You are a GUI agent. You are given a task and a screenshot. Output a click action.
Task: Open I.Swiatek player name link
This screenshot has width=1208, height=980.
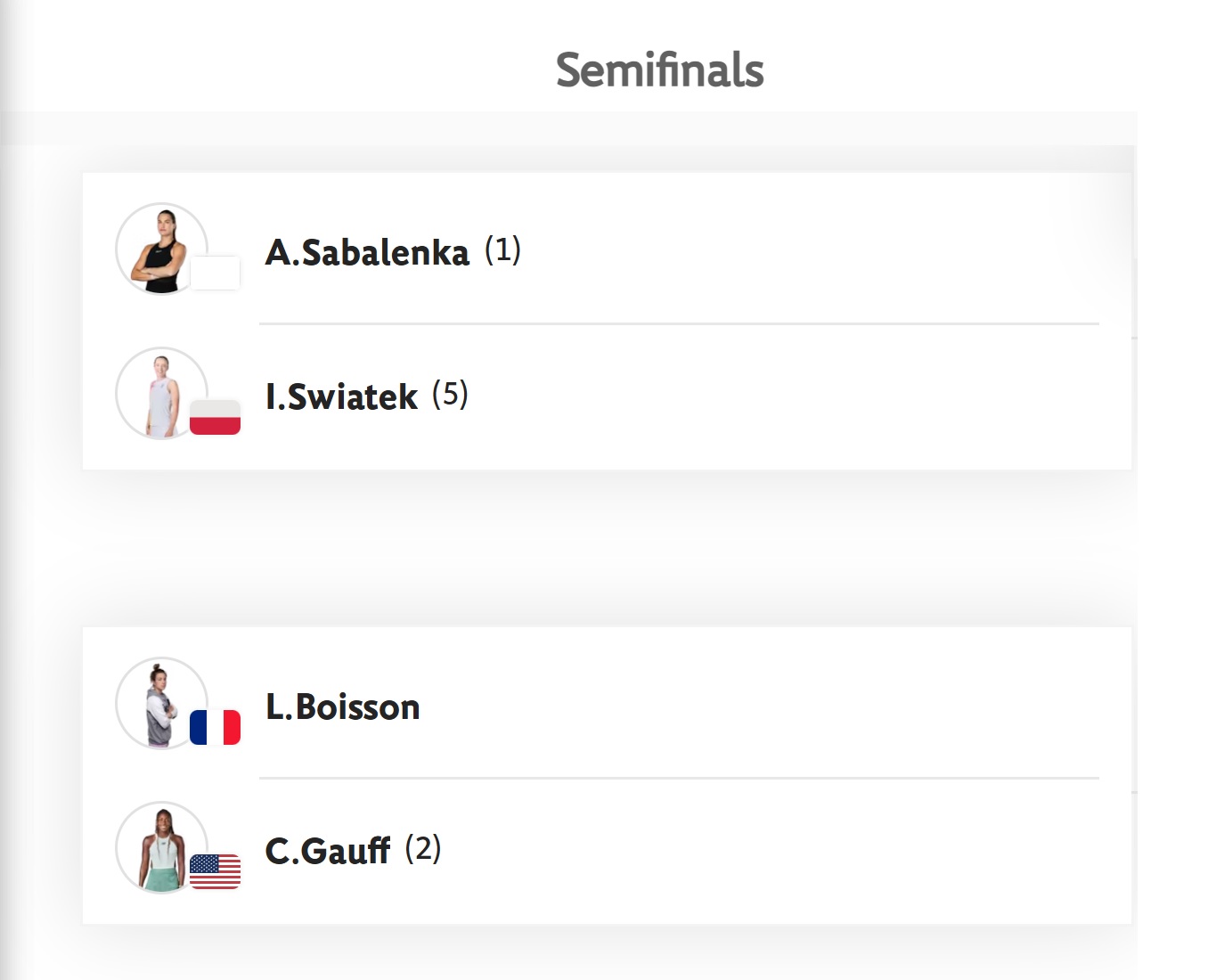tap(341, 396)
